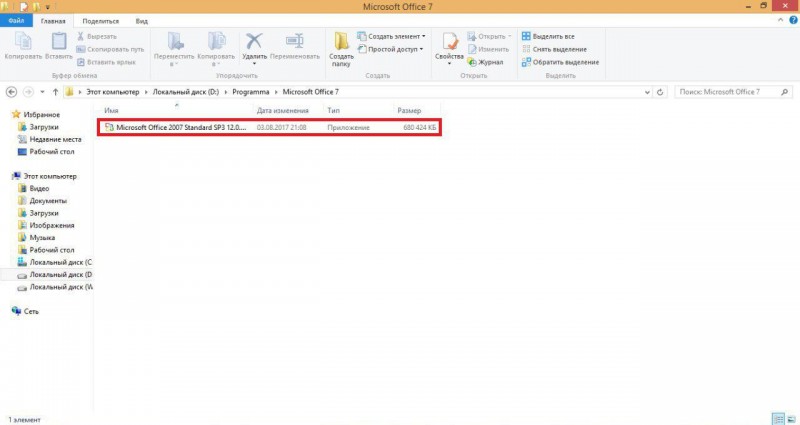Click the Локальный диск (D:) breadcrumb
Screen dimensions: 800x425
pyautogui.click(x=186, y=92)
